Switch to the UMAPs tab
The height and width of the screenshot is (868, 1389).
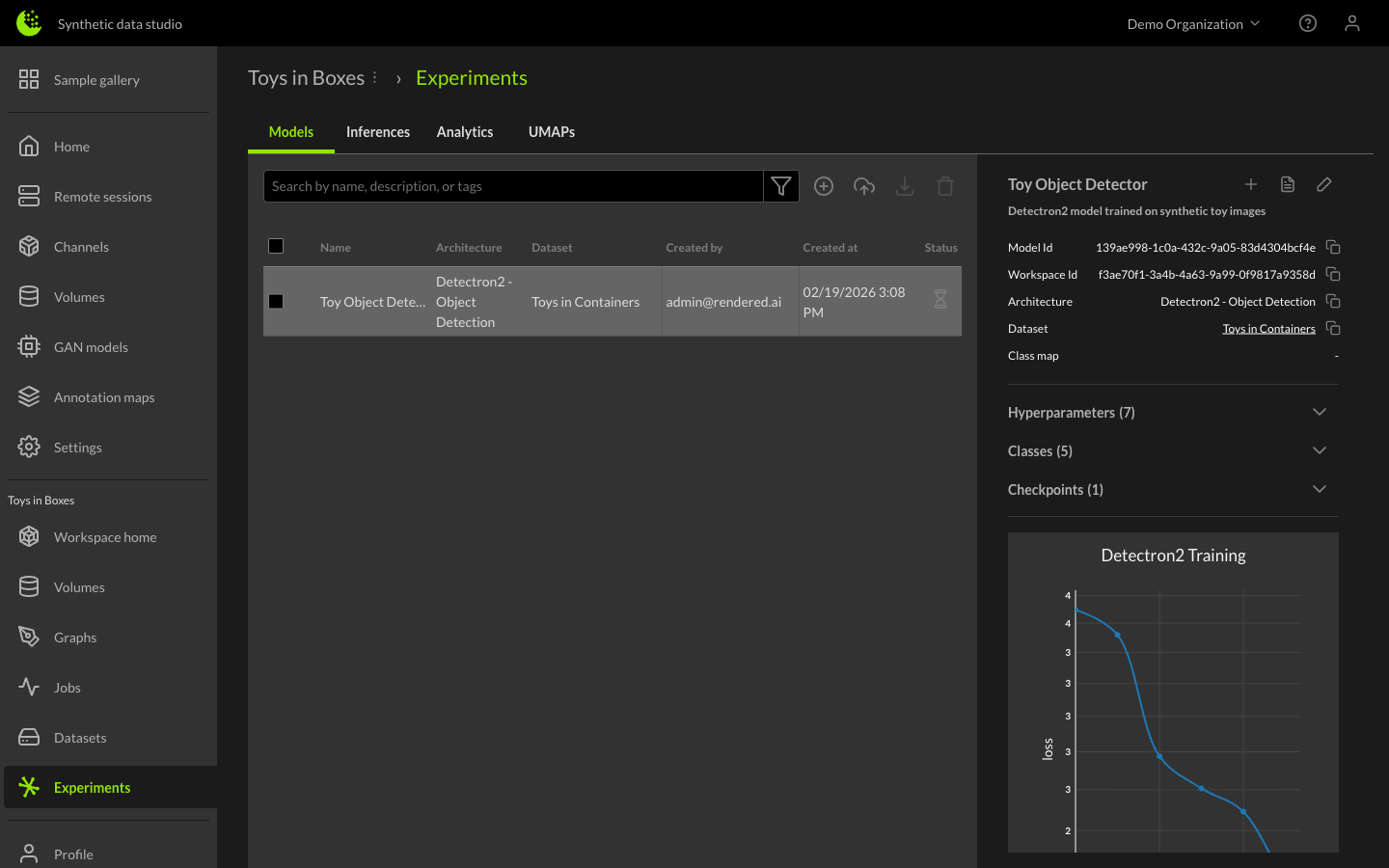(x=552, y=132)
